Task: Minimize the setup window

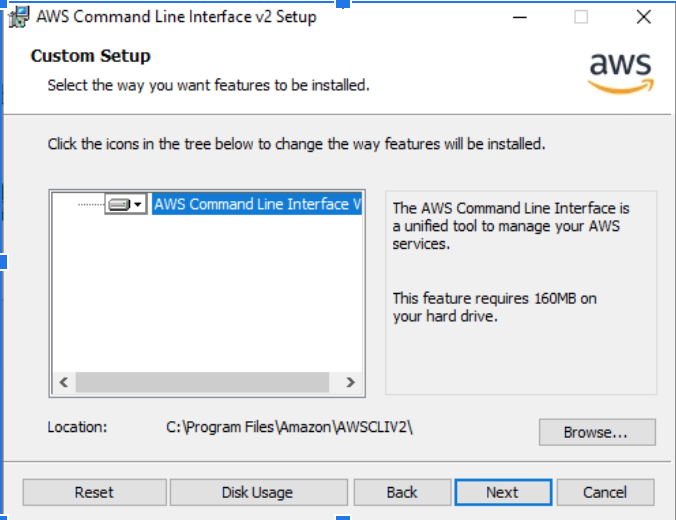Action: click(x=519, y=17)
